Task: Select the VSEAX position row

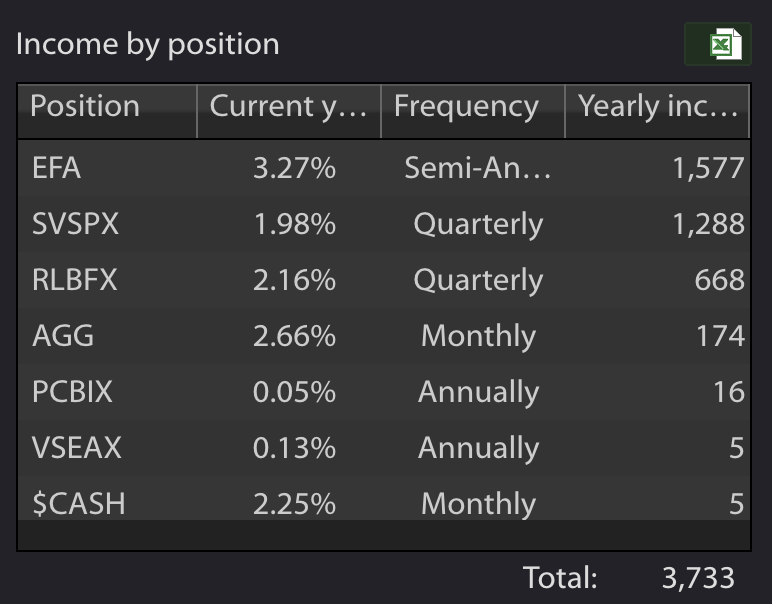Action: [384, 447]
